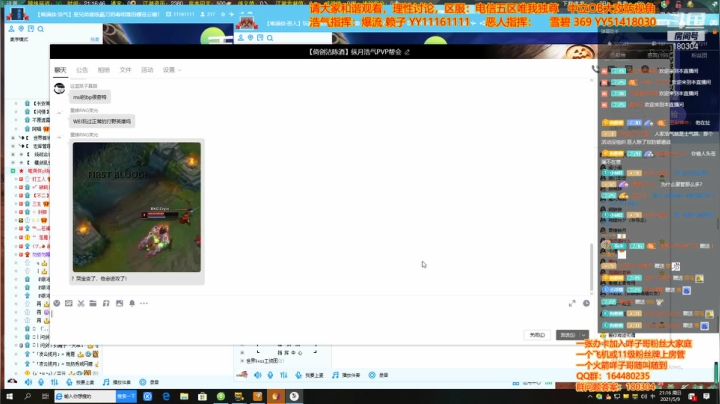The image size is (720, 404).
Task: Click the location pin icon in second YY window
Action: [x=250, y=38]
